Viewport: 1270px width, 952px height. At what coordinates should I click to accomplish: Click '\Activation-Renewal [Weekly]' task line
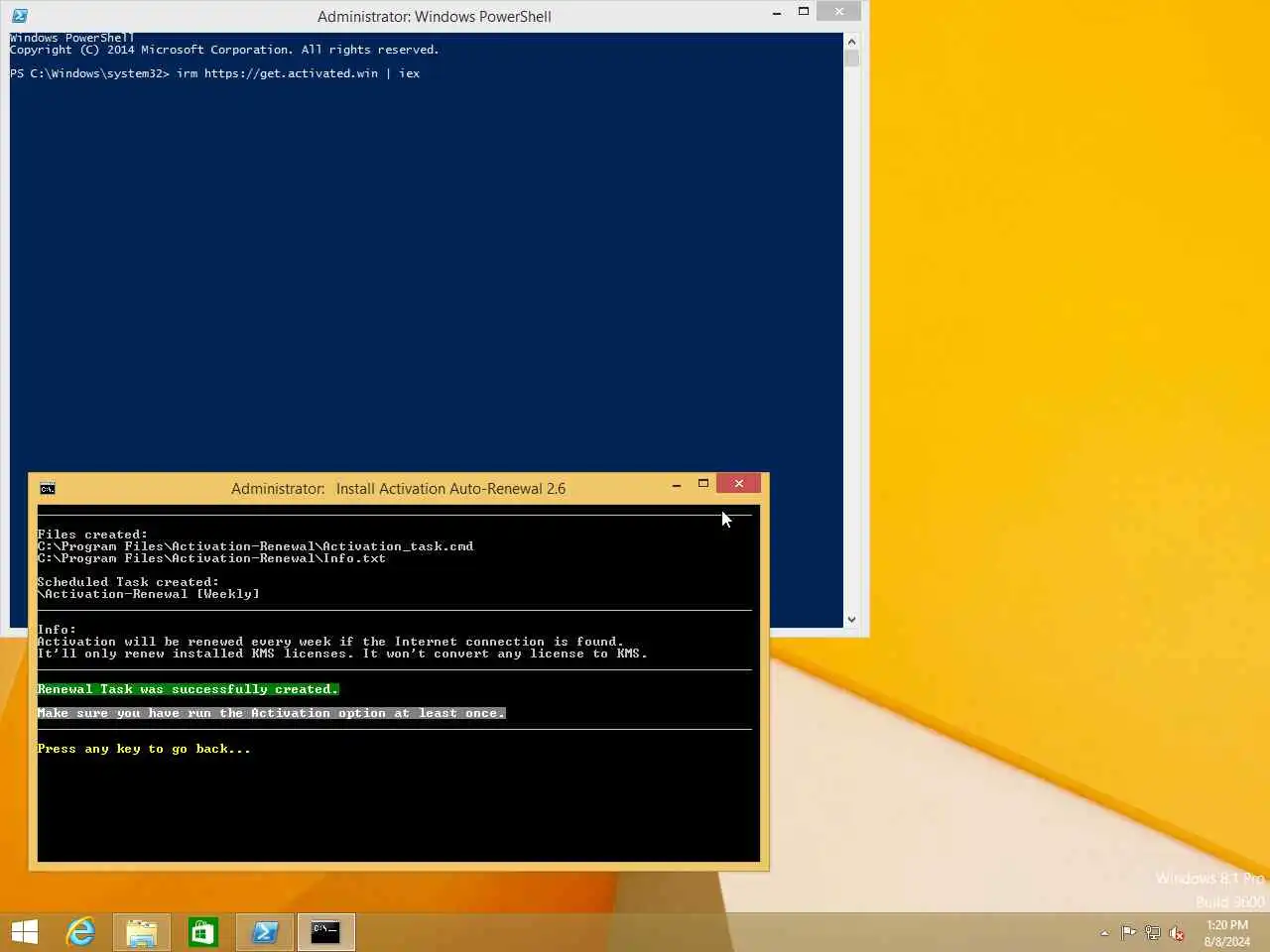pos(148,594)
